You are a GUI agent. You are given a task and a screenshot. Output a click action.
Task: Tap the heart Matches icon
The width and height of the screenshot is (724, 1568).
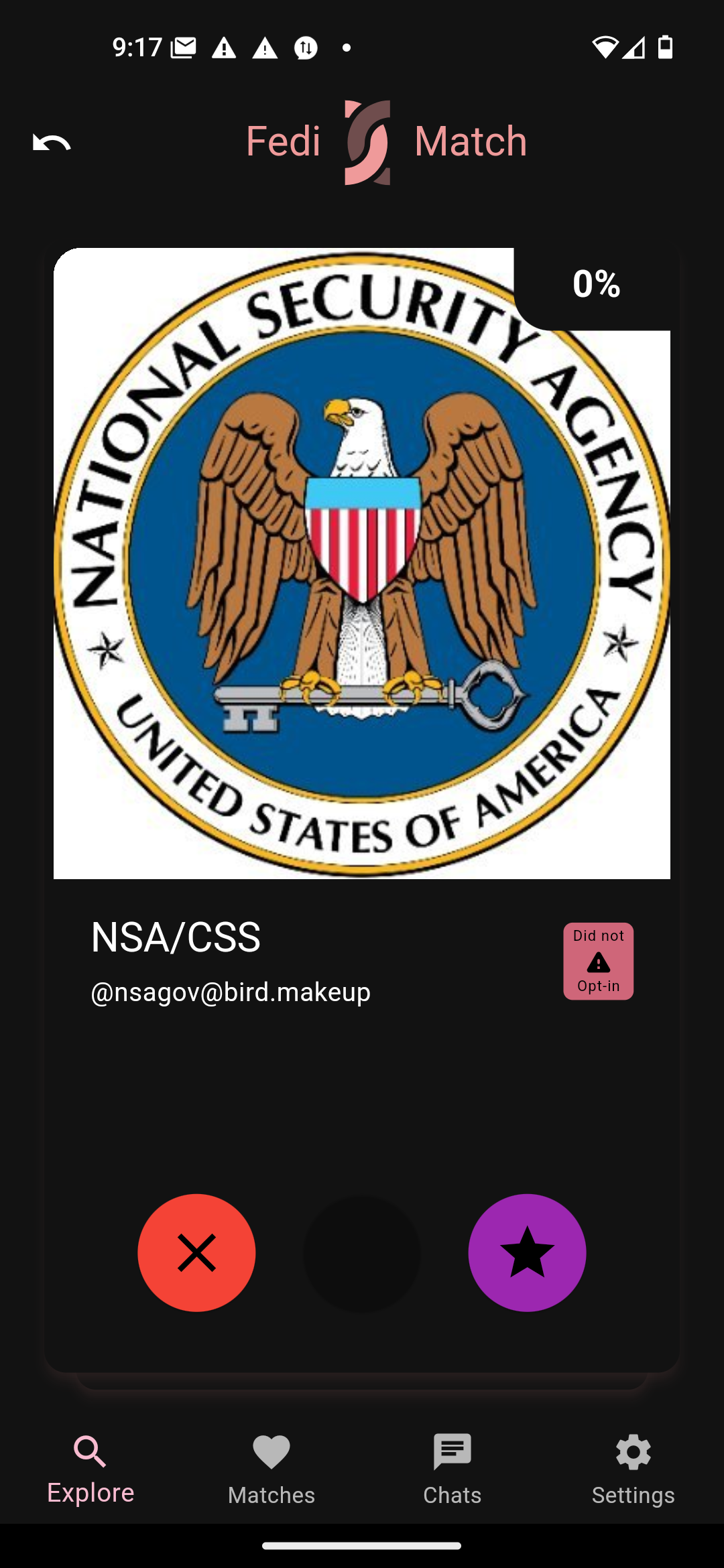pyautogui.click(x=271, y=1452)
